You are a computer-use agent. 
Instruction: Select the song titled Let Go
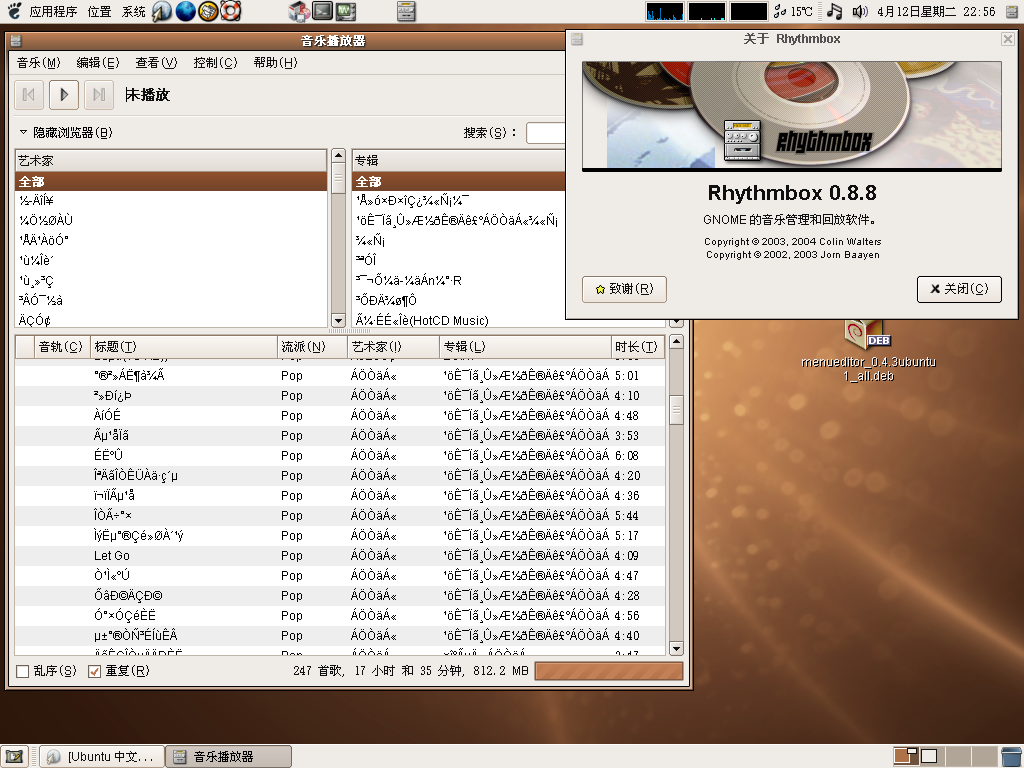(340, 556)
